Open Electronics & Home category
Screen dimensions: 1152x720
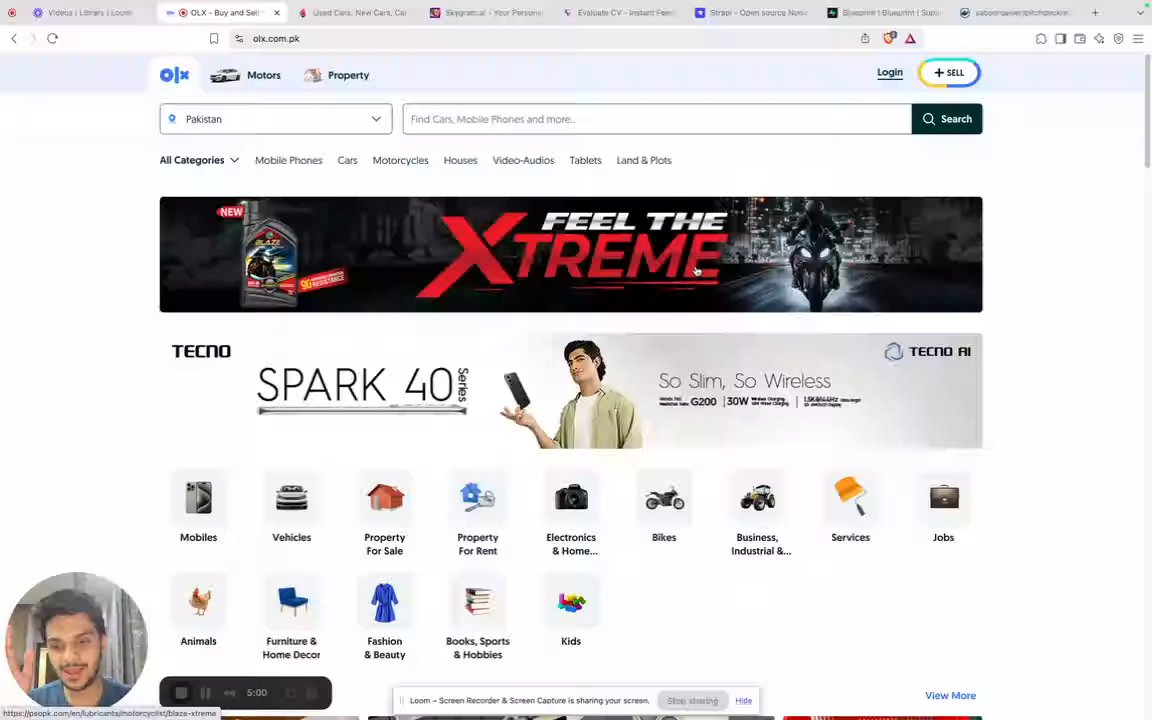coord(571,497)
